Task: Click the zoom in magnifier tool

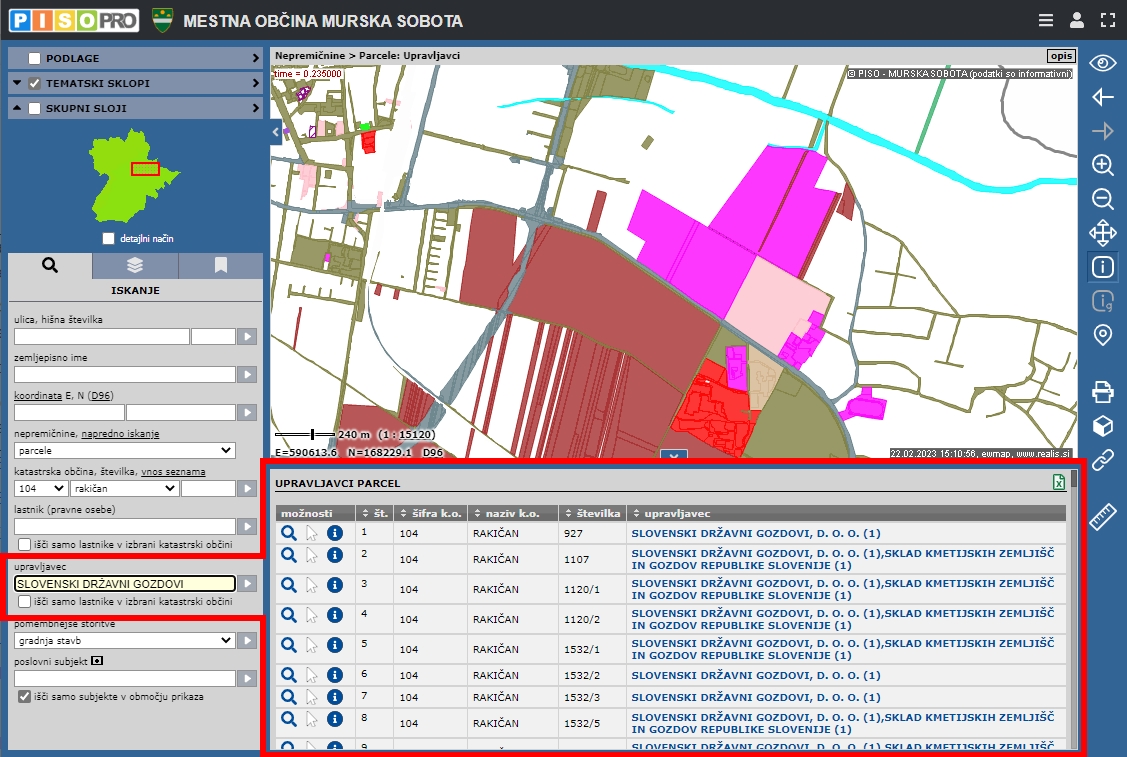Action: pyautogui.click(x=1102, y=165)
